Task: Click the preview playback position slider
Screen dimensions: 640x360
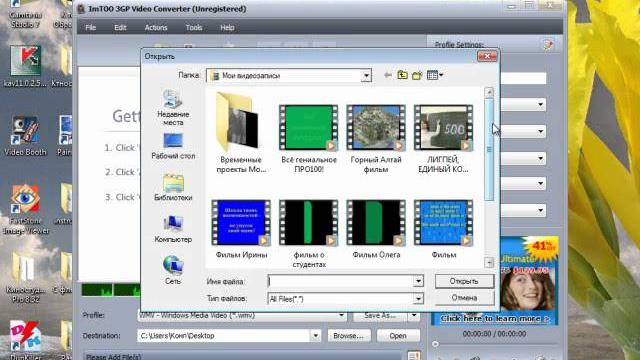Action: pyautogui.click(x=436, y=344)
